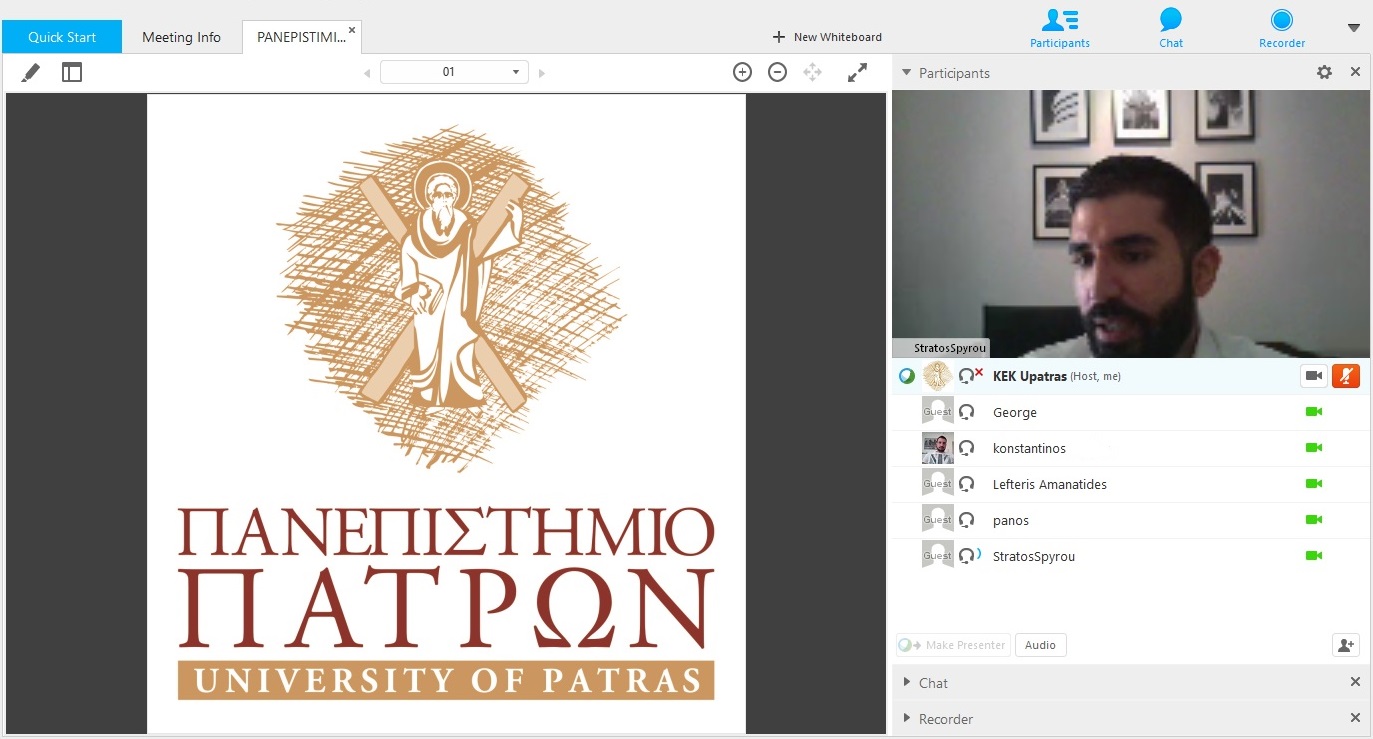
Task: Close the Recorder panel section
Action: 1355,718
